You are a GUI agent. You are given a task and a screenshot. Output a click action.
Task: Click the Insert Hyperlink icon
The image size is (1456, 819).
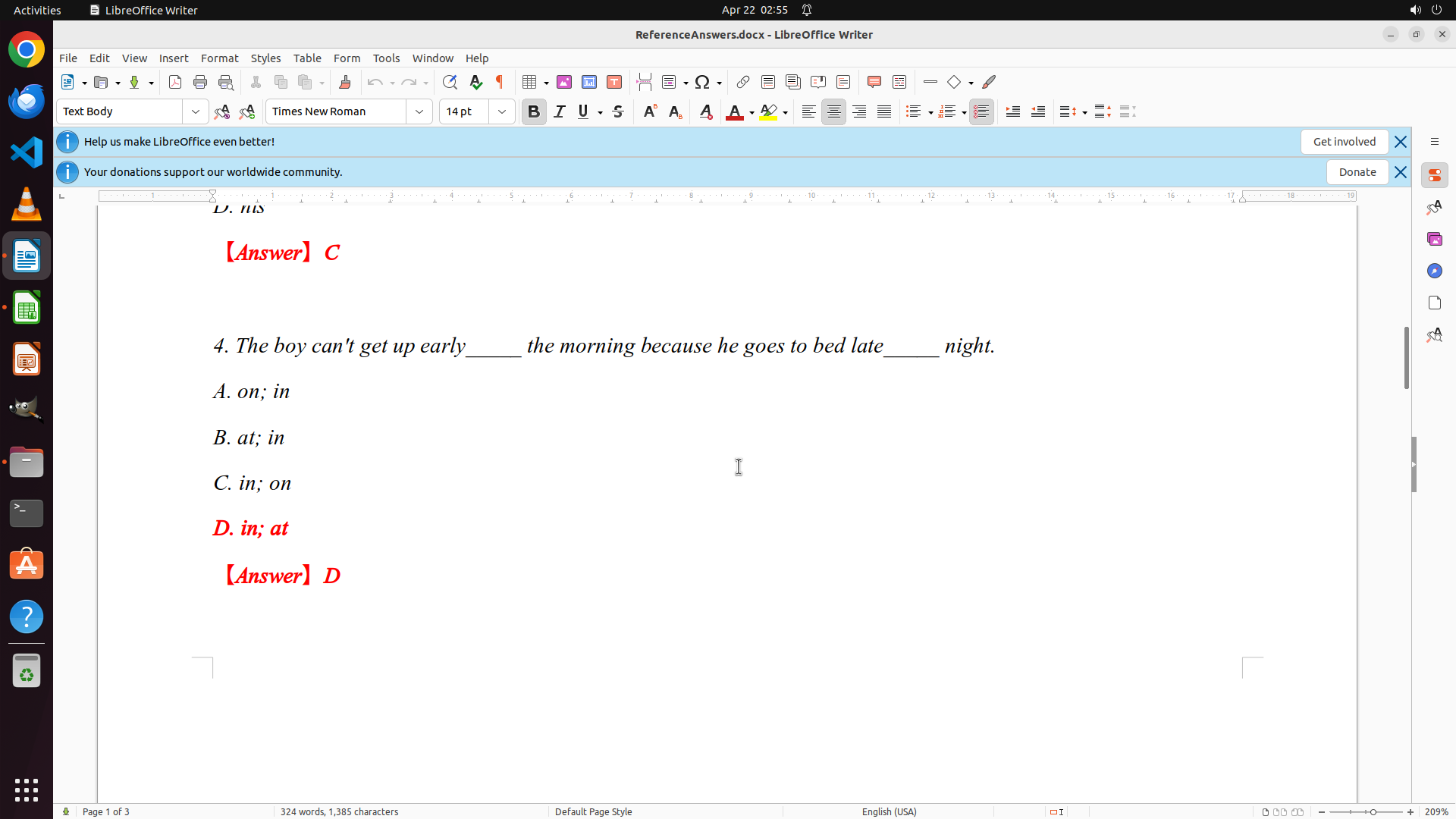(x=743, y=82)
